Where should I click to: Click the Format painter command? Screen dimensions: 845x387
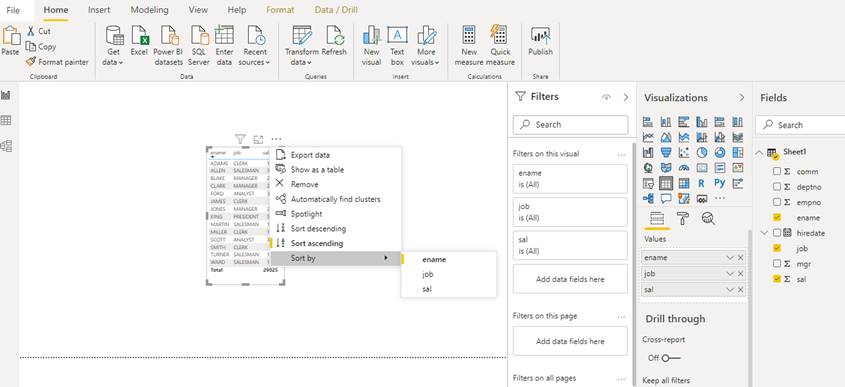(x=57, y=62)
